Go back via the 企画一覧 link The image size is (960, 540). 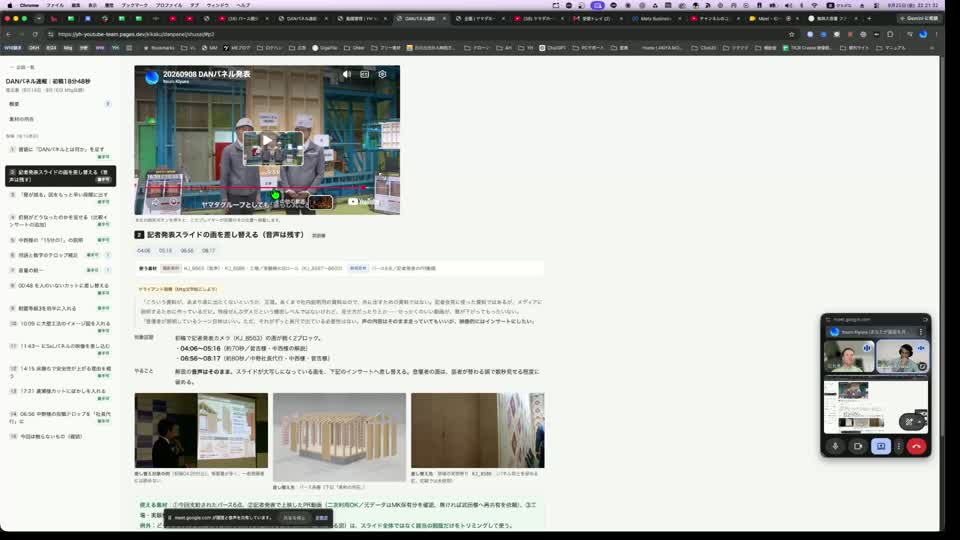tap(22, 67)
